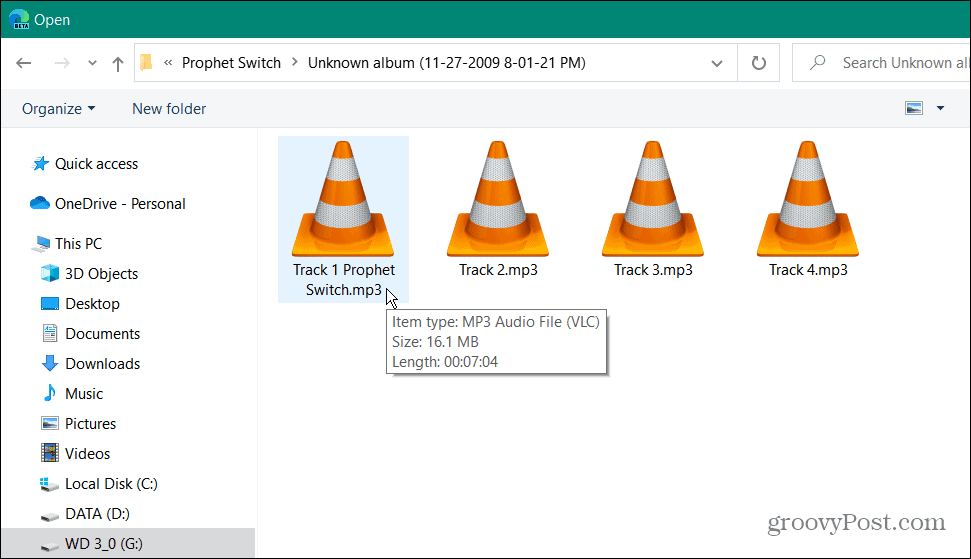Click the folder icon in address bar
Screen dimensions: 971x559
click(146, 63)
